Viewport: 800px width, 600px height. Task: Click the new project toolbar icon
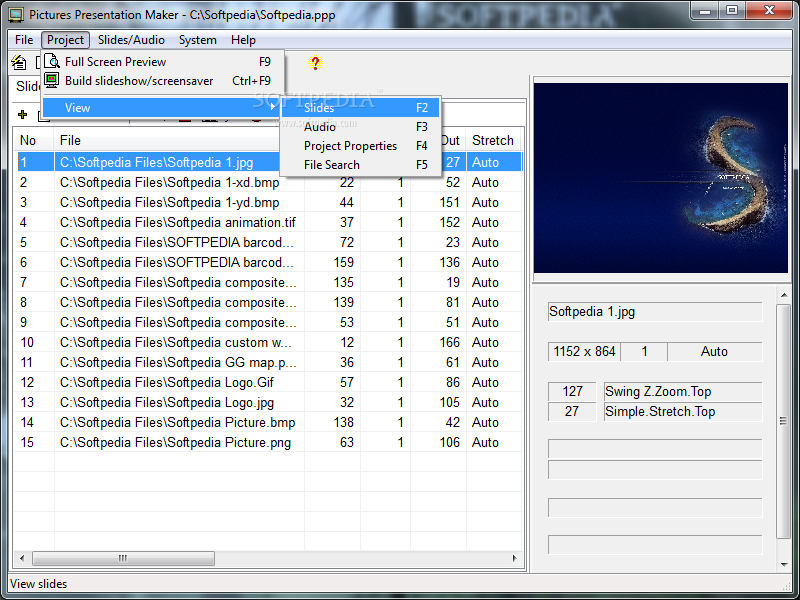point(19,62)
